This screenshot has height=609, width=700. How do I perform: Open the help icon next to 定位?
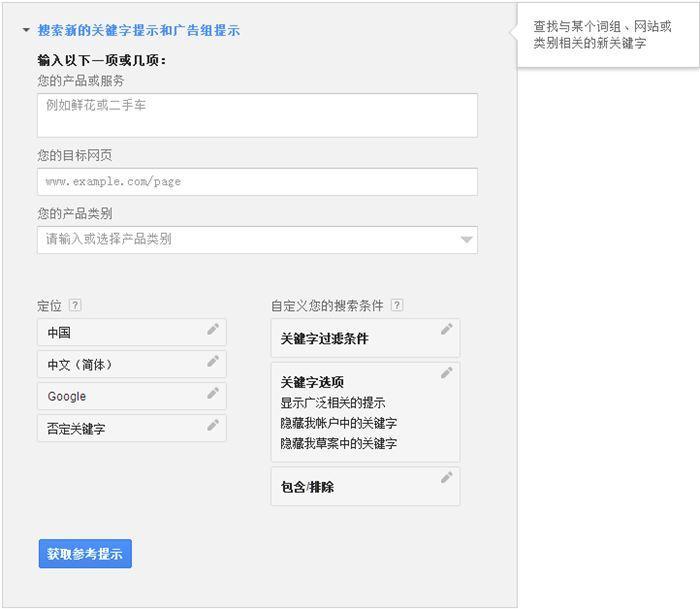[x=75, y=305]
